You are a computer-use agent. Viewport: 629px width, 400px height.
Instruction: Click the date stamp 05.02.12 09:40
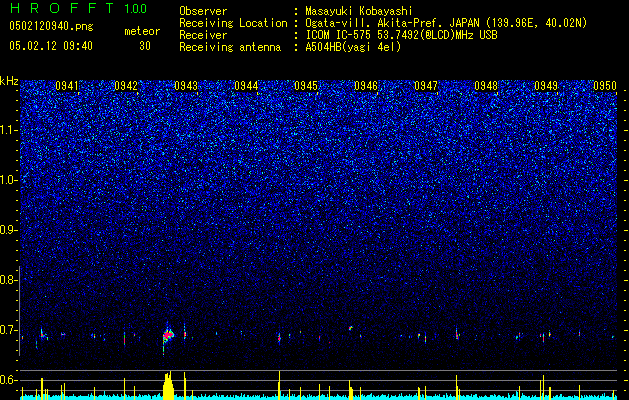pos(51,46)
